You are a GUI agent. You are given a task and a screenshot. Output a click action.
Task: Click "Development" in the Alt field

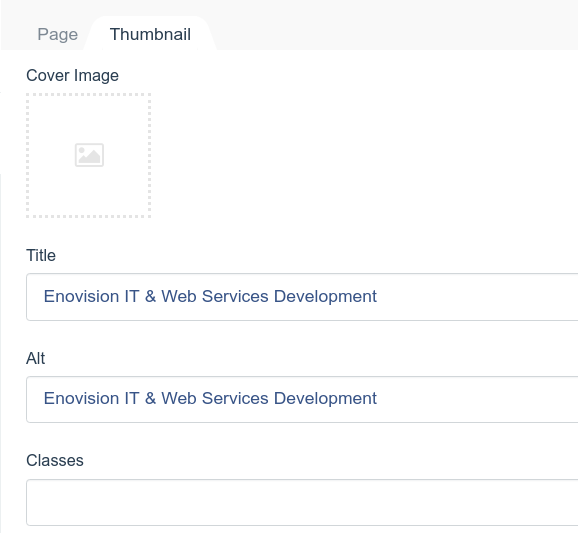325,399
